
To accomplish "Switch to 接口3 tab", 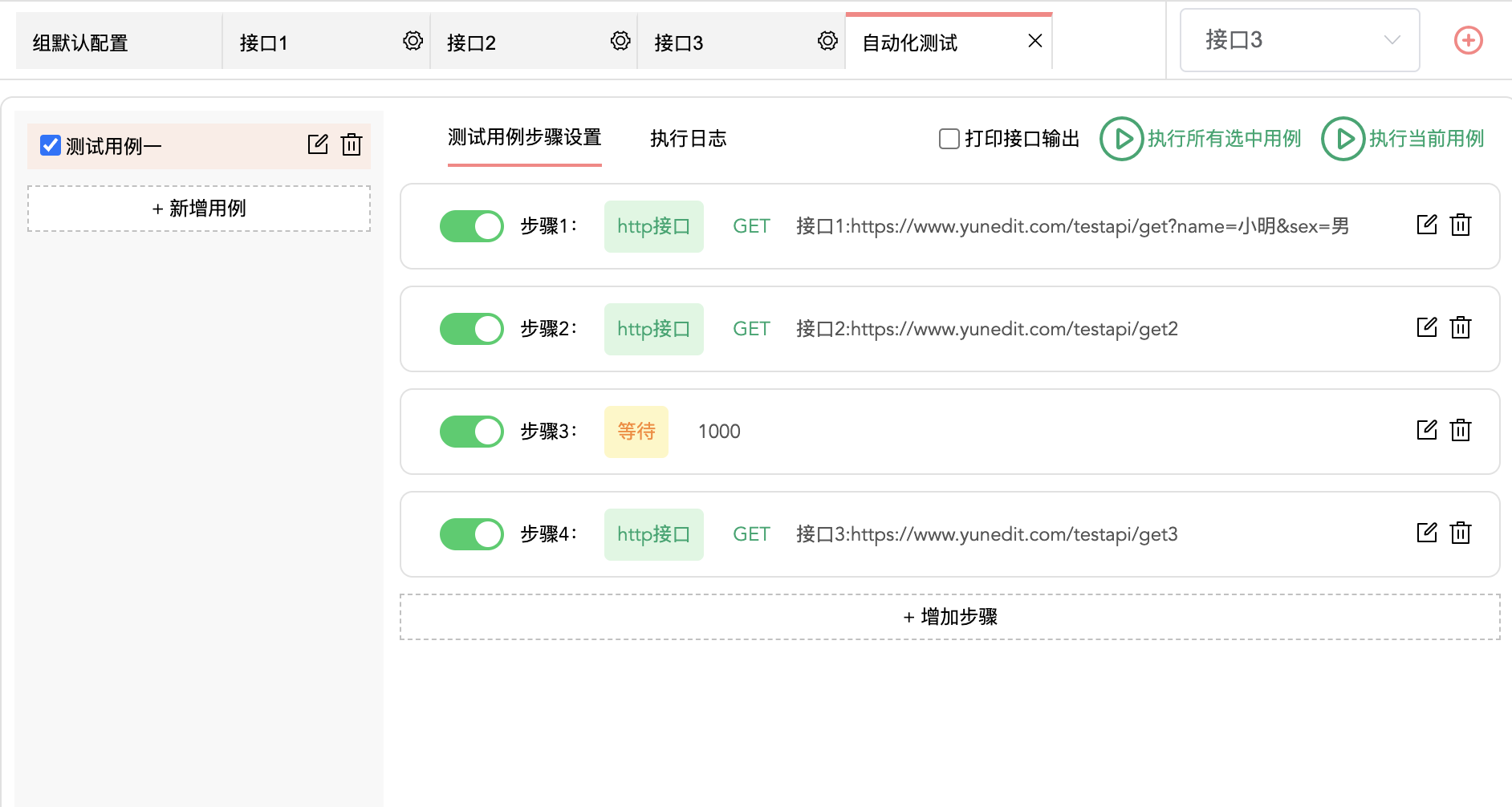I will pyautogui.click(x=741, y=43).
